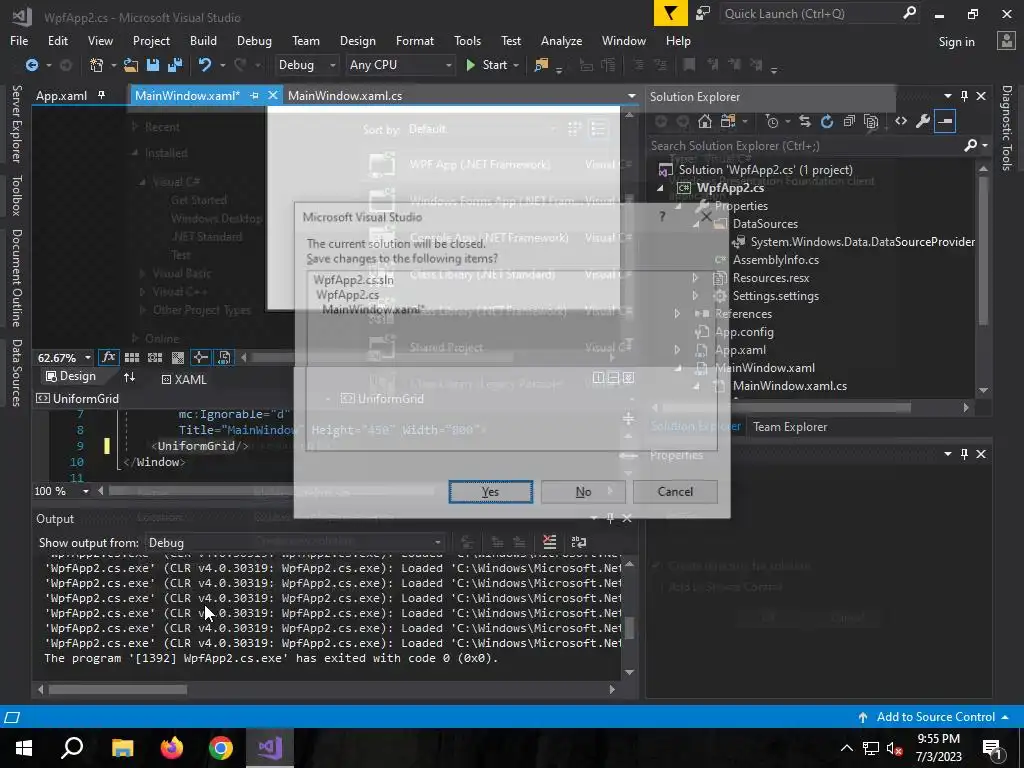Image resolution: width=1024 pixels, height=768 pixels.
Task: Click Sync with Active Document icon
Action: [805, 121]
